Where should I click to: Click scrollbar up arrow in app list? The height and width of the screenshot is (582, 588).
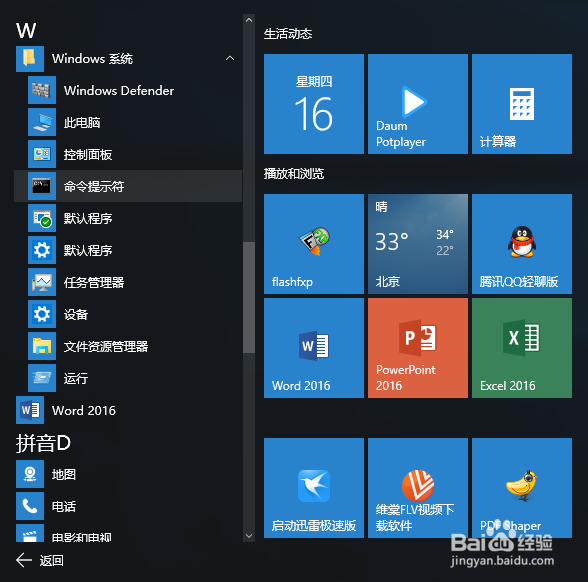(x=249, y=20)
